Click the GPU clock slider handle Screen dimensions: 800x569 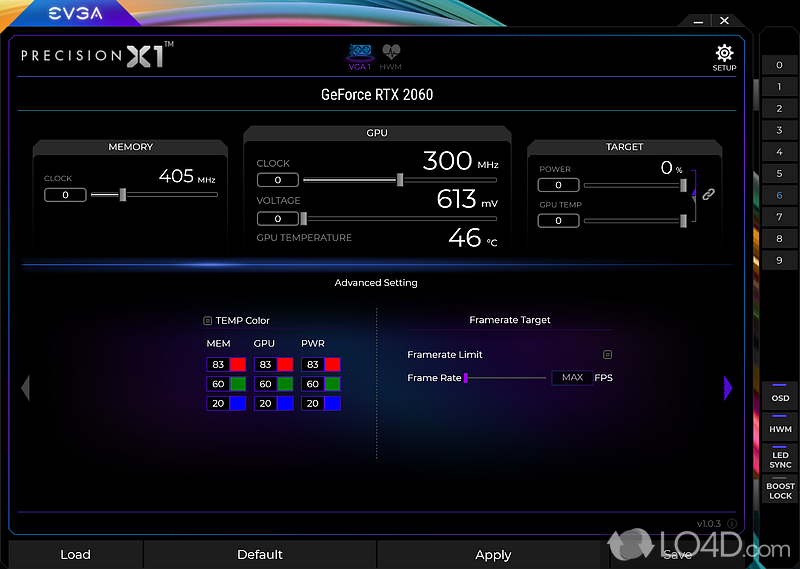pos(400,180)
